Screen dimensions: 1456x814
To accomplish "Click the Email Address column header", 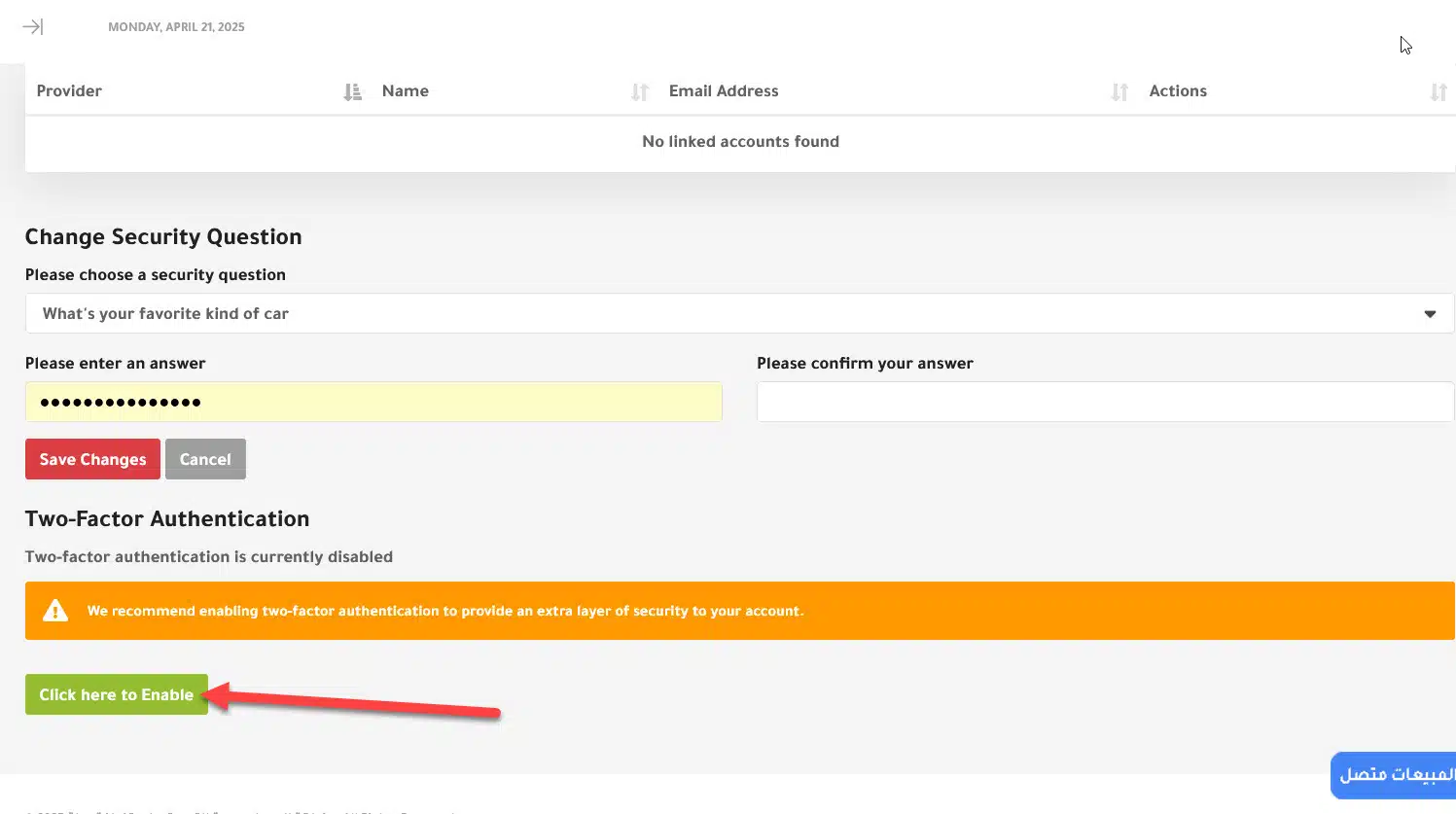I will [x=724, y=90].
